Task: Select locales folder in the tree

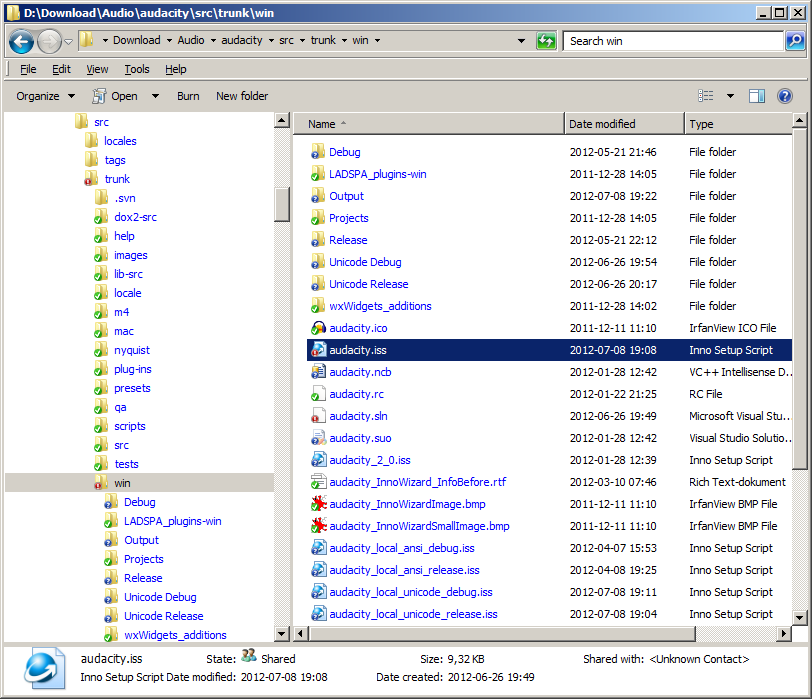Action: click(x=120, y=141)
